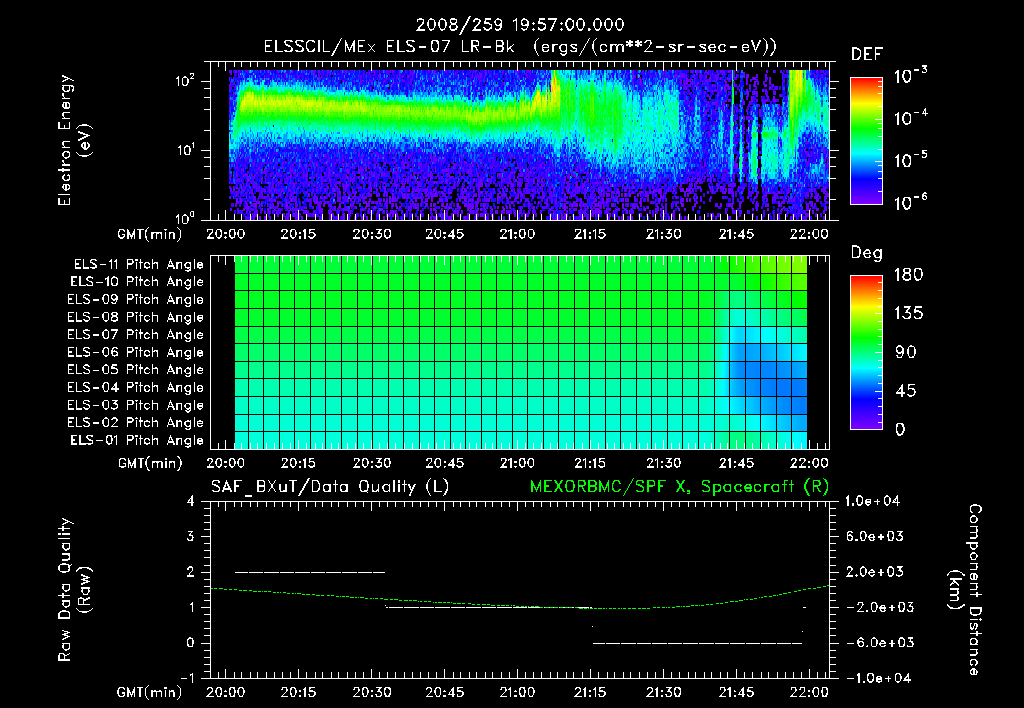Click the Deg pitch angle color bar
The width and height of the screenshot is (1024, 708).
(866, 352)
